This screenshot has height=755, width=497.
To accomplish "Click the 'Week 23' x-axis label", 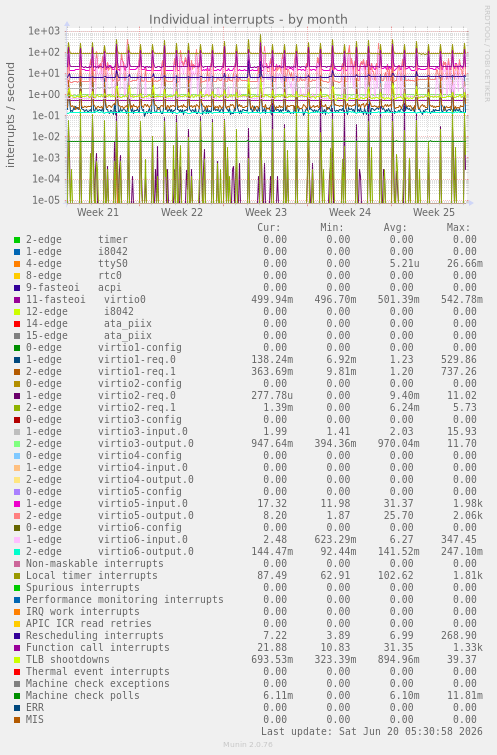I will [266, 212].
